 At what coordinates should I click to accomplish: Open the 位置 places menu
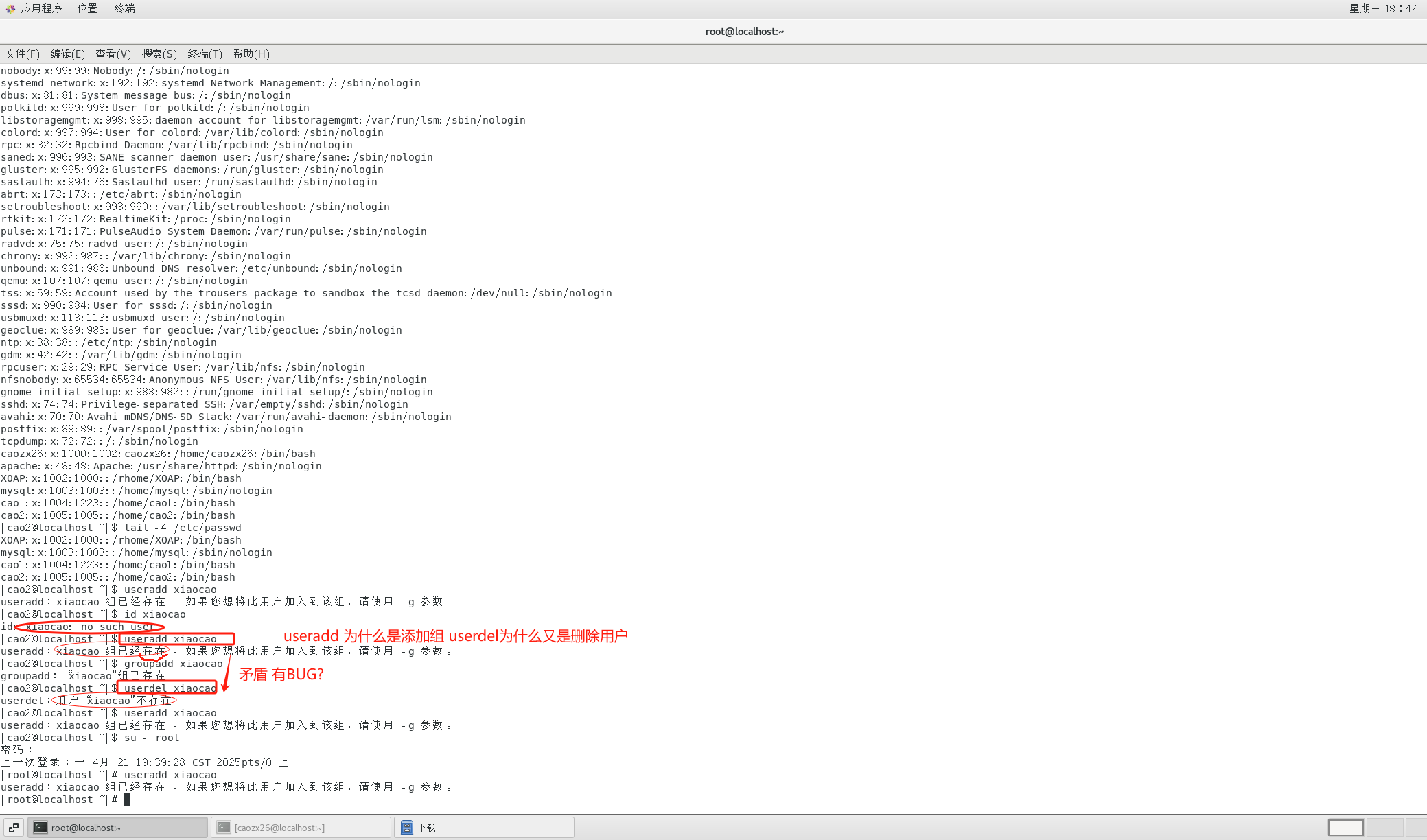pyautogui.click(x=87, y=8)
